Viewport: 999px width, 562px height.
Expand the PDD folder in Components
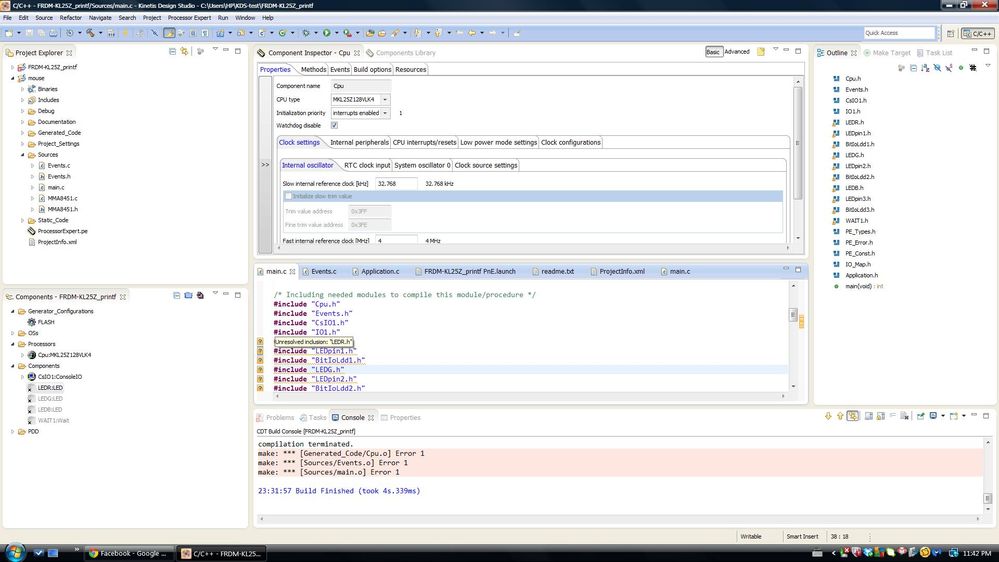pos(13,431)
